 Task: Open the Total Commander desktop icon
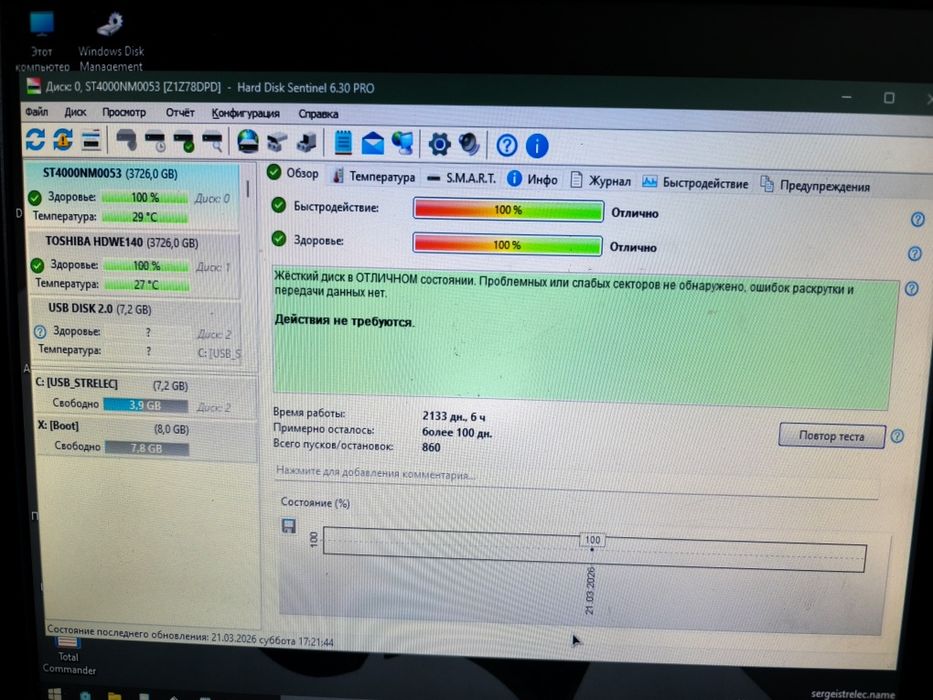click(x=68, y=657)
